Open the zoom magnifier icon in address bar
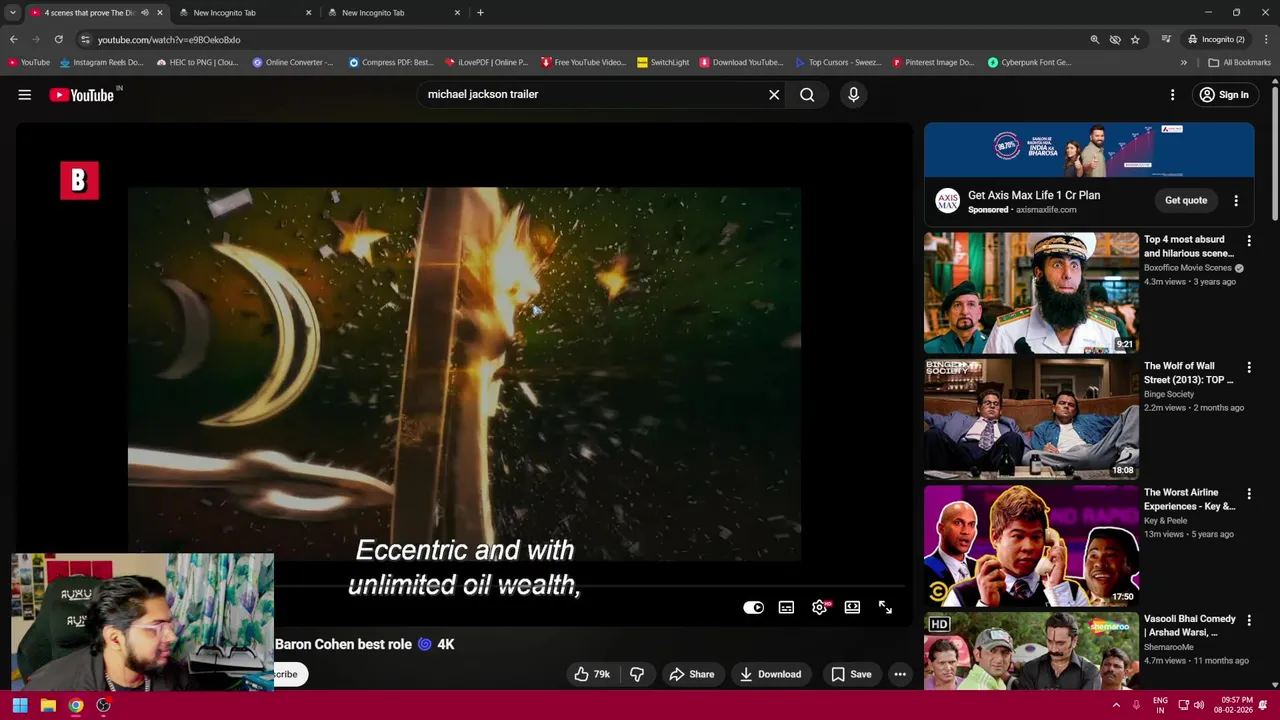 [x=1094, y=40]
